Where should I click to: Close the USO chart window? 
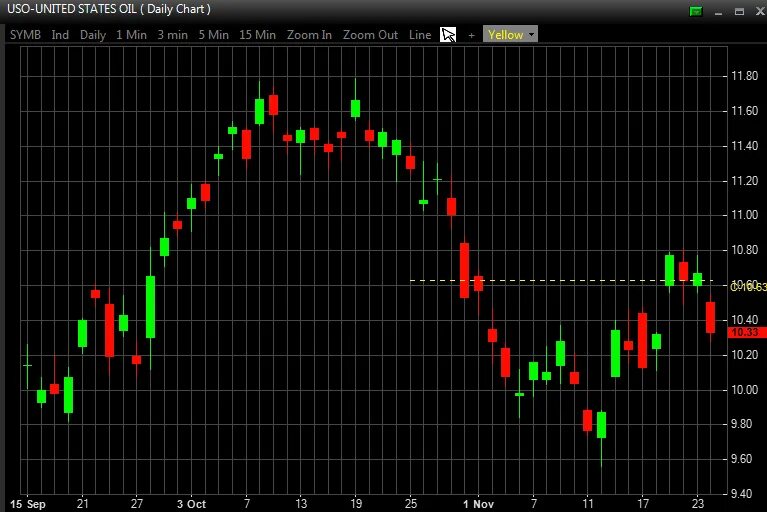point(760,11)
